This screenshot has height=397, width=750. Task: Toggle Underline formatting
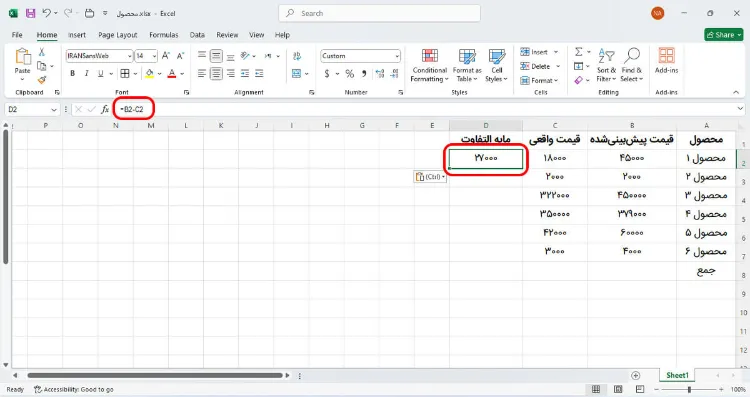pyautogui.click(x=100, y=74)
